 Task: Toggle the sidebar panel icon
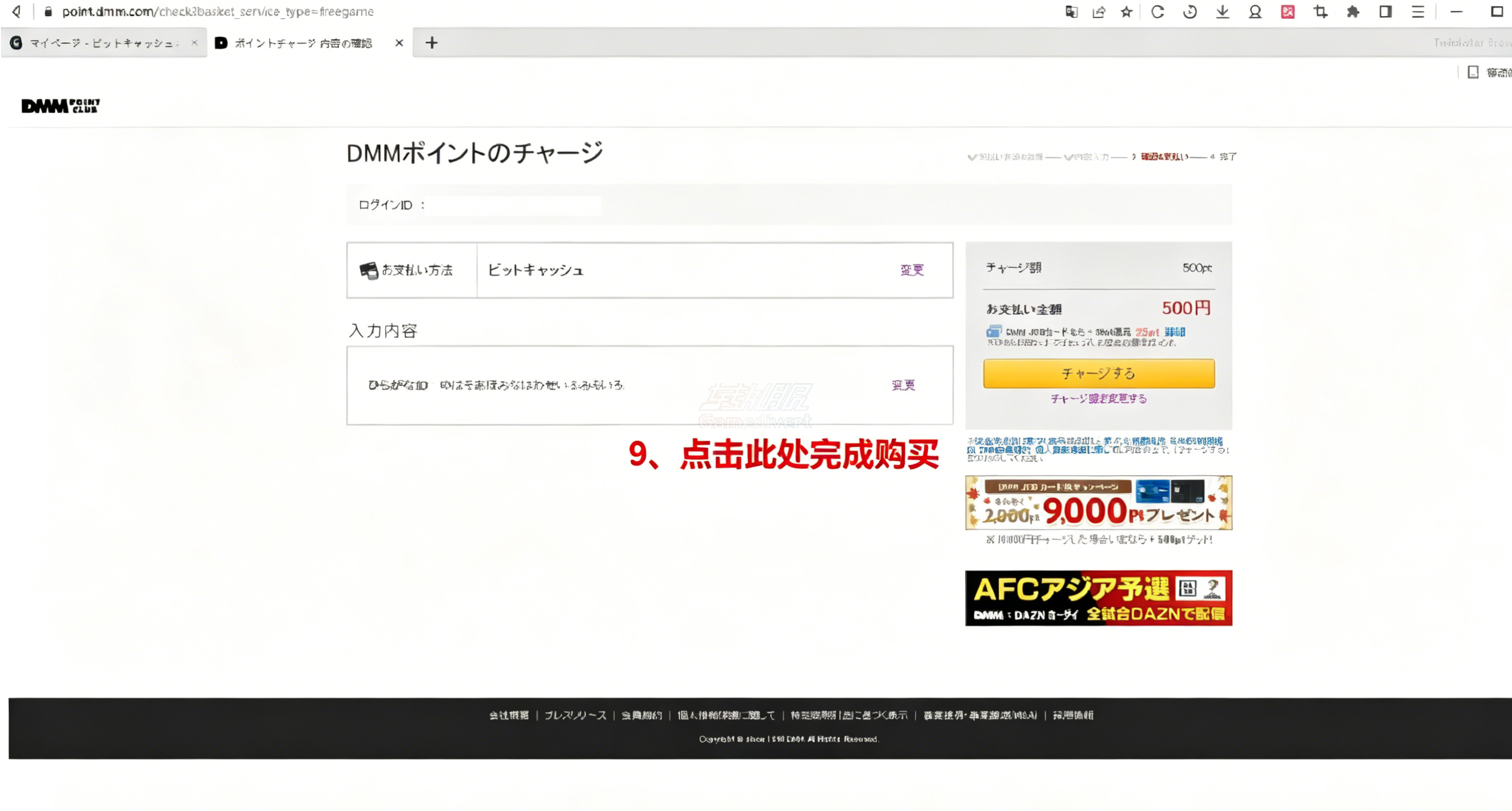pyautogui.click(x=1385, y=12)
